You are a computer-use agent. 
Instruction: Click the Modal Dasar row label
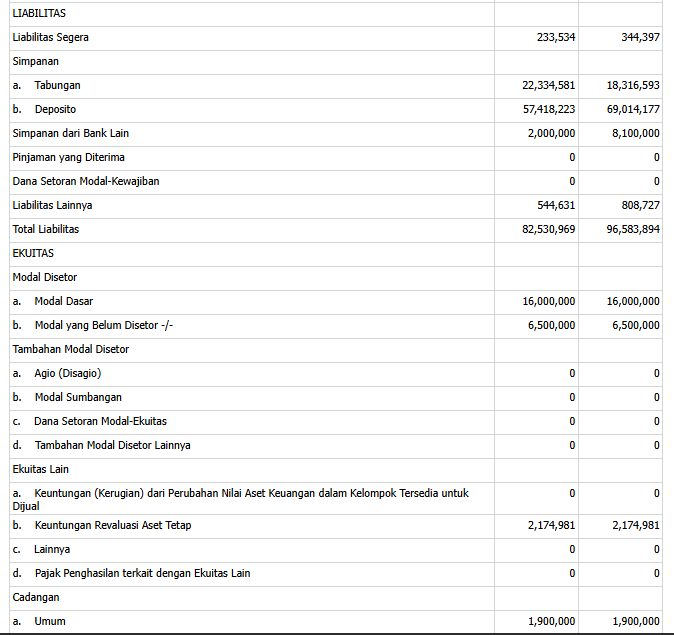point(64,301)
